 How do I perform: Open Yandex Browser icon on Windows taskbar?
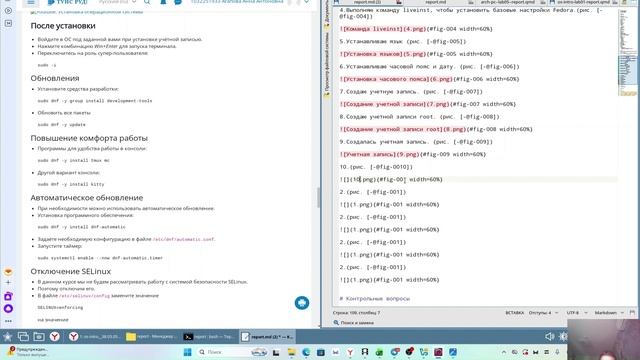[x=350, y=352]
